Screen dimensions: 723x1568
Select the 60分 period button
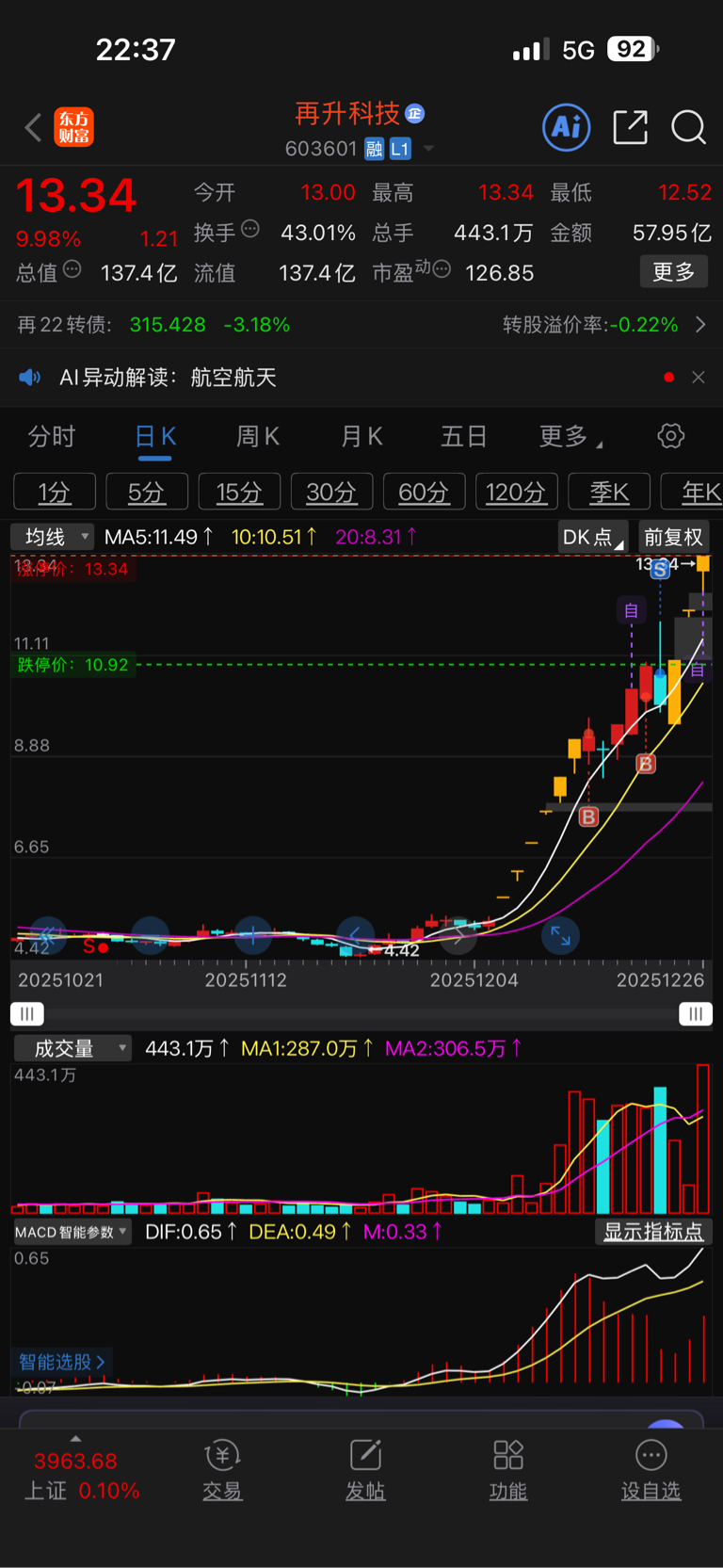pos(424,492)
